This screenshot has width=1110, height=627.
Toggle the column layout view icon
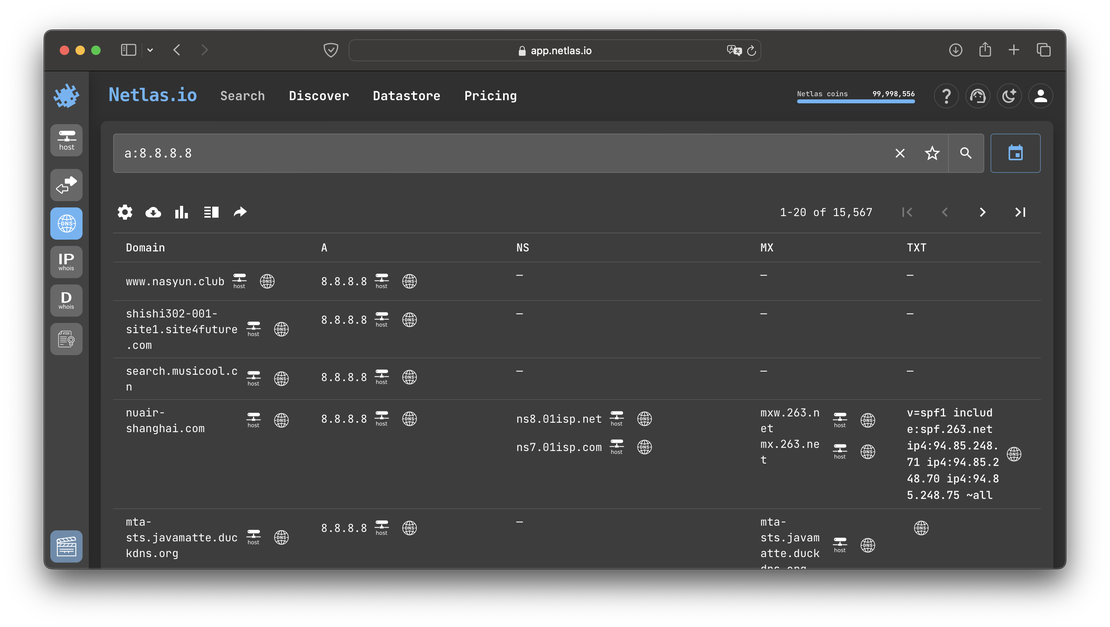[x=211, y=212]
